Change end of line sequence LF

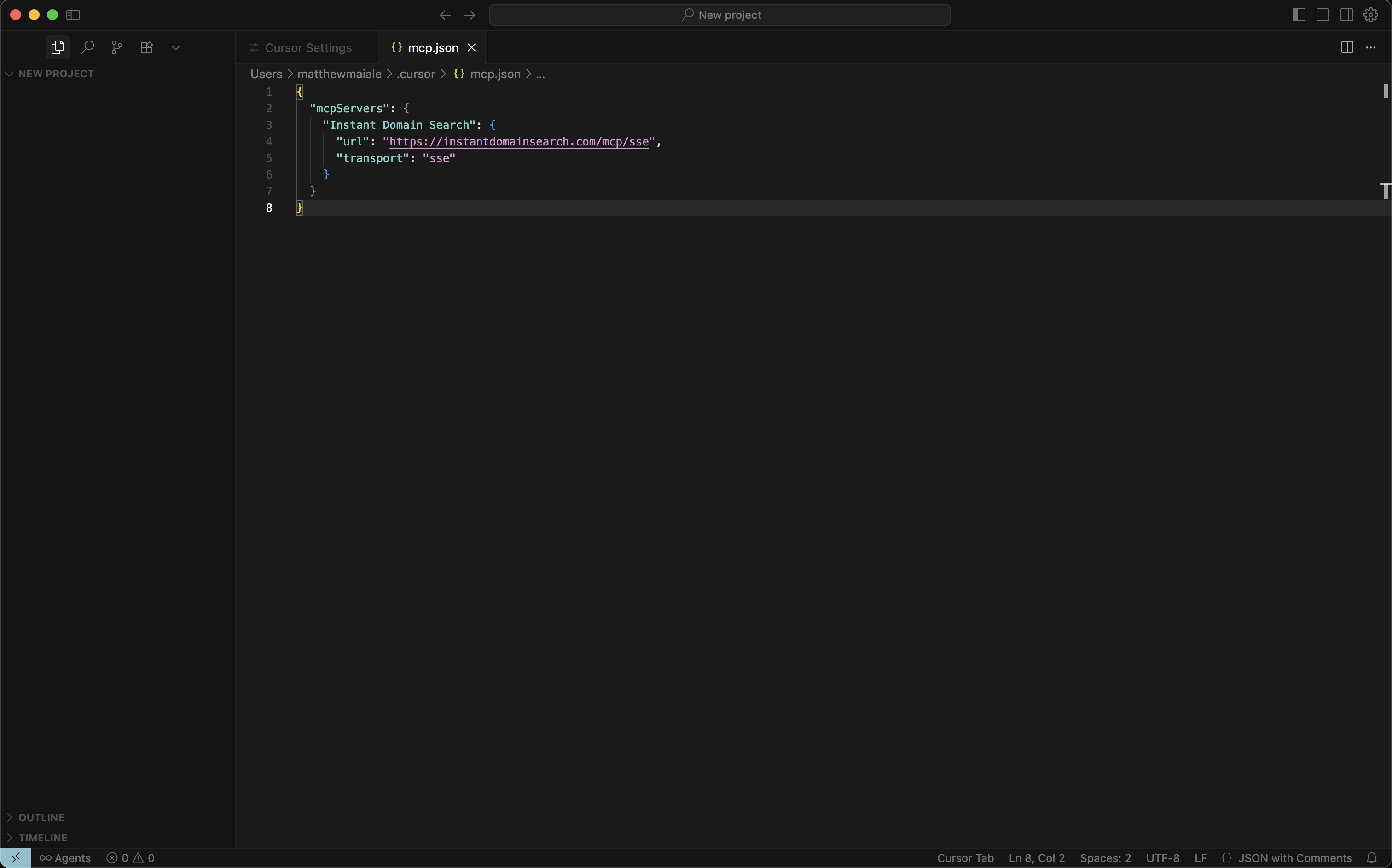(x=1200, y=858)
